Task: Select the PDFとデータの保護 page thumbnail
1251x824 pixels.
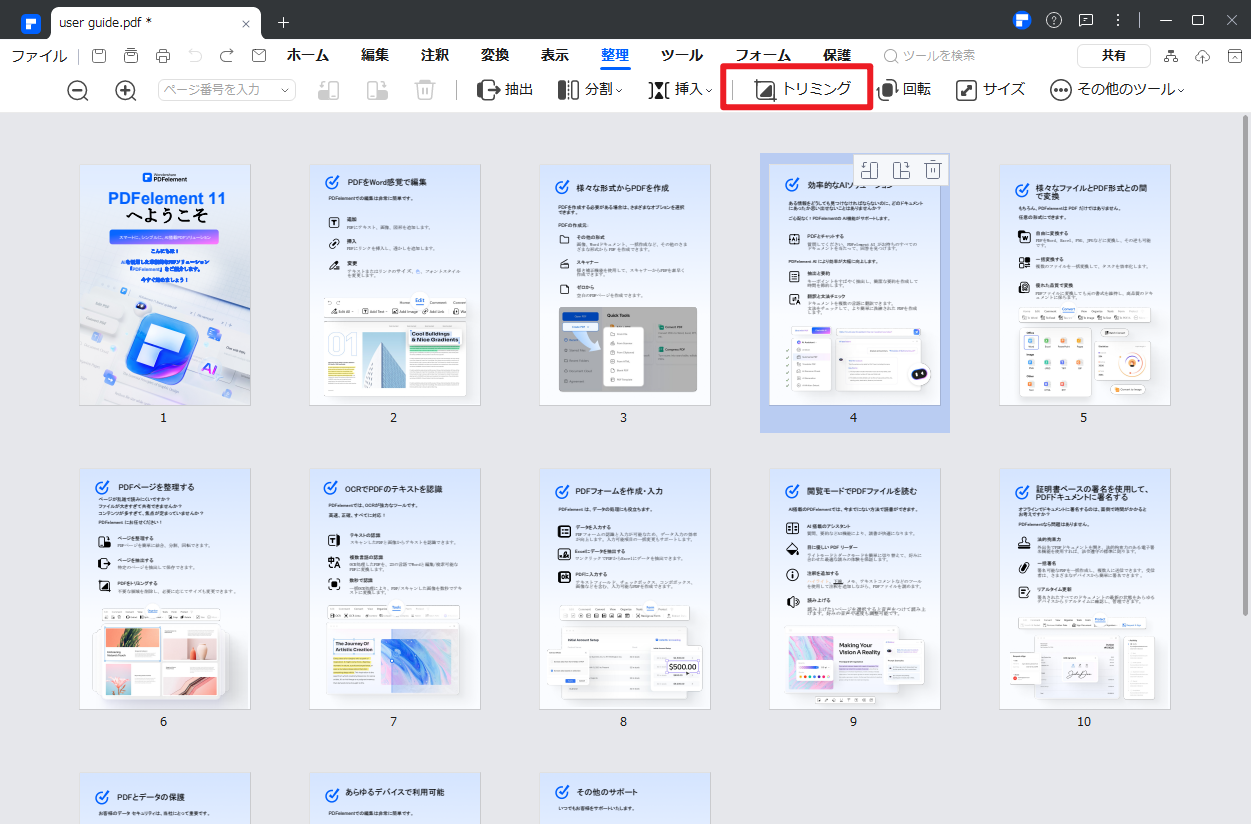Action: [165, 798]
